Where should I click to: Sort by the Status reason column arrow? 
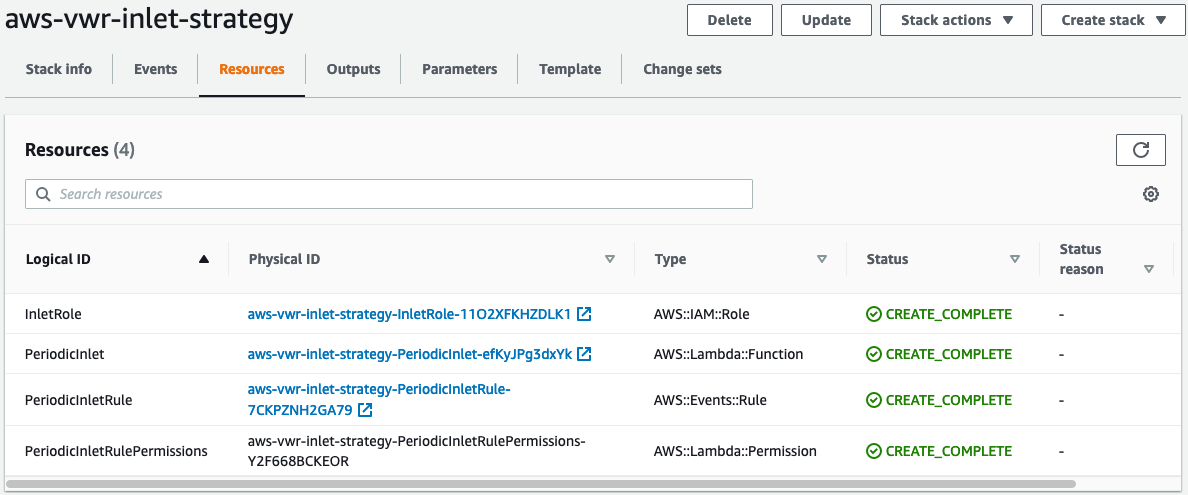coord(1149,269)
